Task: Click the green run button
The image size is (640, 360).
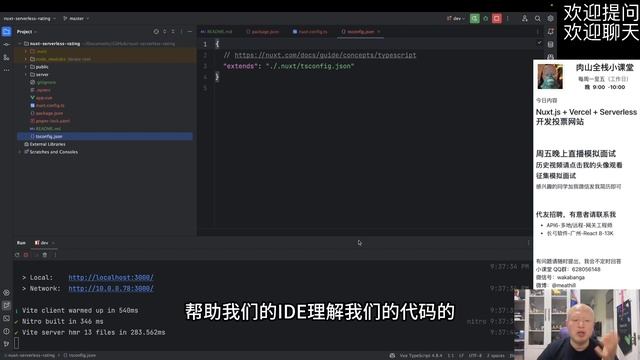Action: pos(474,18)
